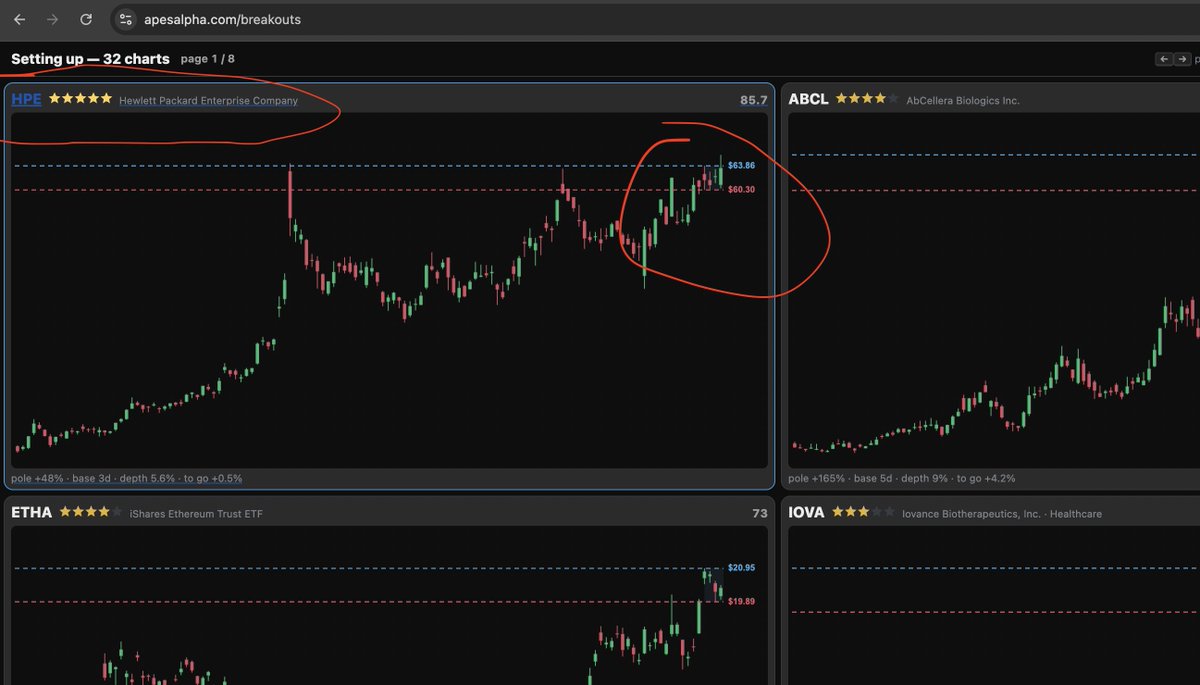Click the $60.30 price level label

tap(741, 189)
